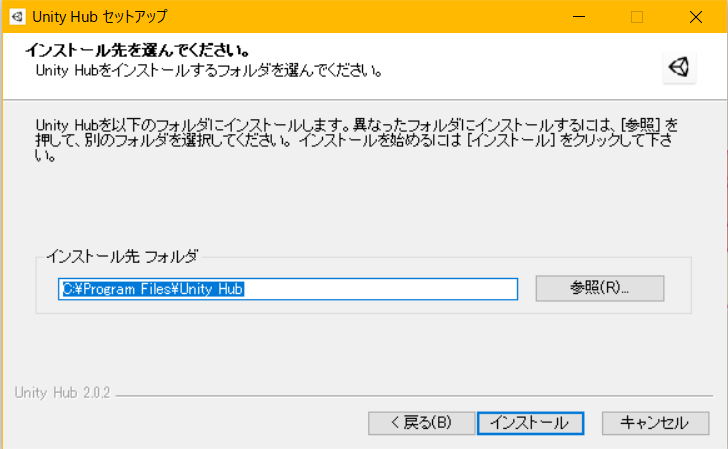The image size is (728, 449).
Task: Focus the C:¥Program Files¥Unity Hub path field
Action: (288, 289)
